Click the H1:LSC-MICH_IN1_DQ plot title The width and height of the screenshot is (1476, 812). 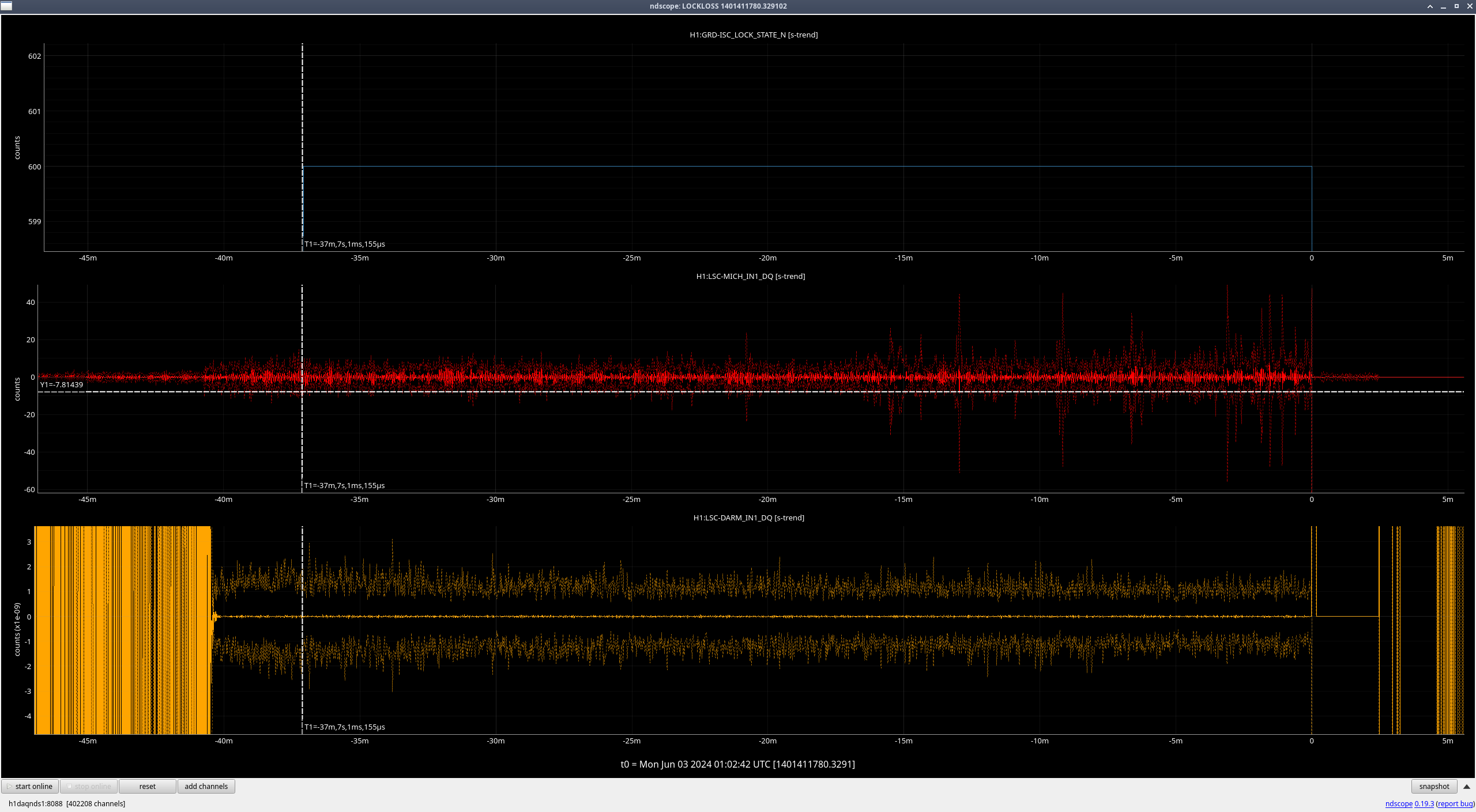coord(750,276)
